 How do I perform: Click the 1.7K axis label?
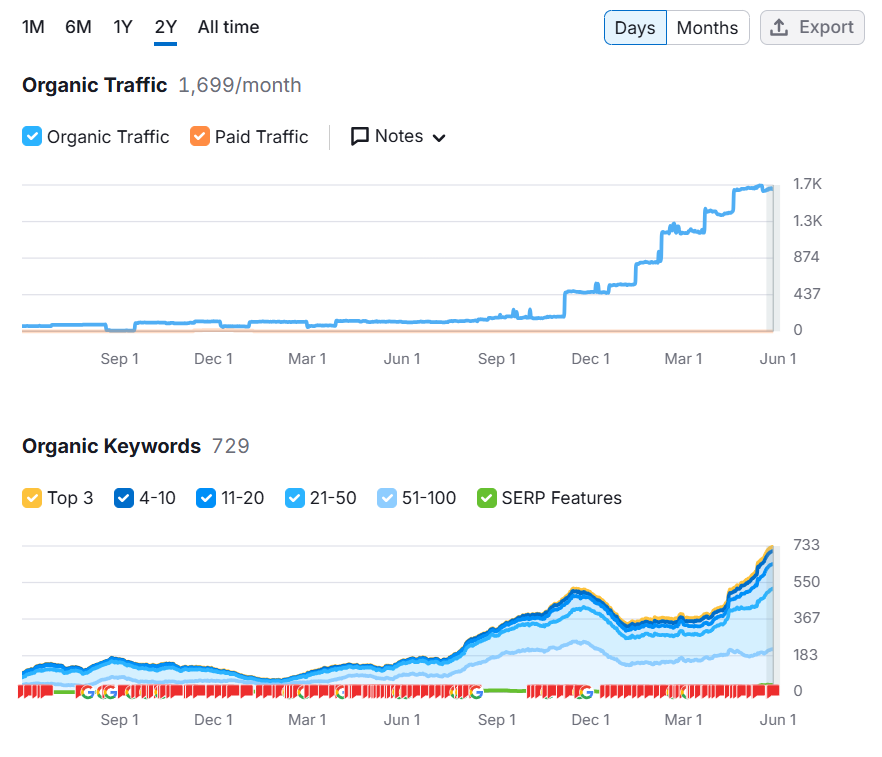807,184
